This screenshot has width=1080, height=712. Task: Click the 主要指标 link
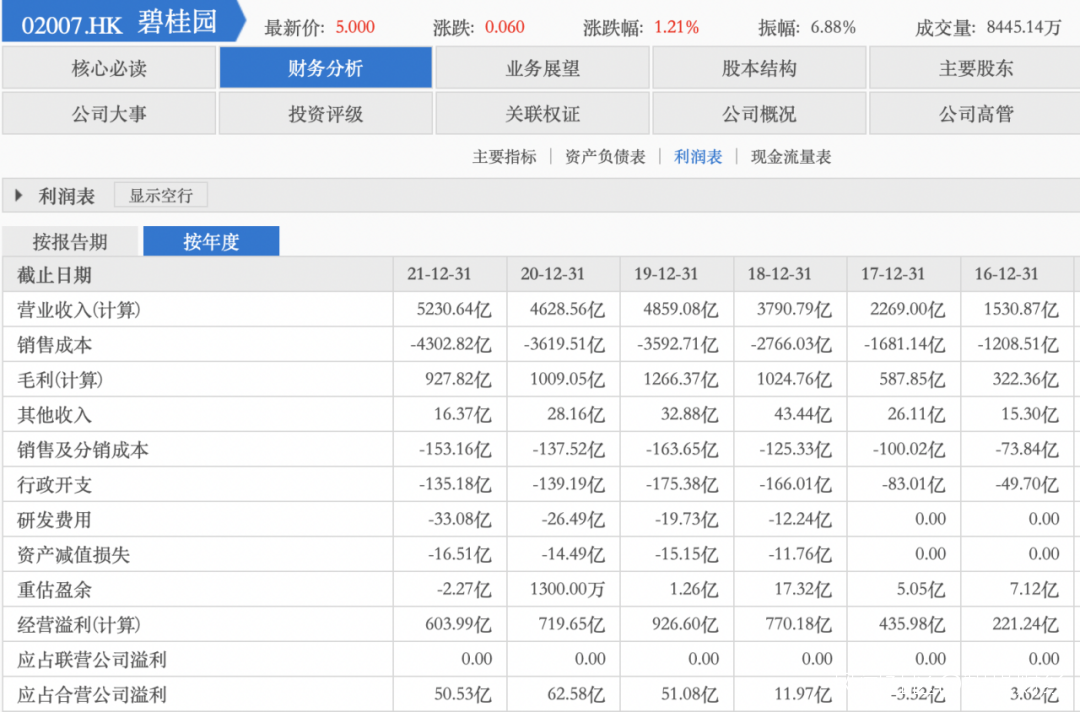click(x=504, y=157)
